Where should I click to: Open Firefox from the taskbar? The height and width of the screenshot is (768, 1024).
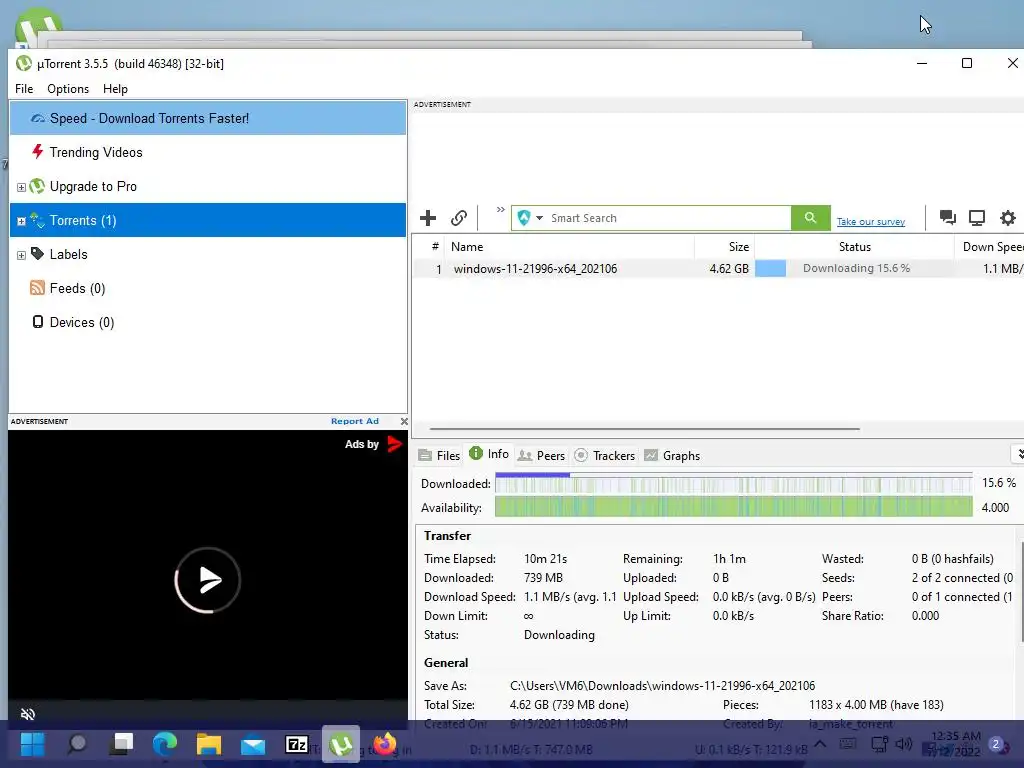pyautogui.click(x=385, y=744)
